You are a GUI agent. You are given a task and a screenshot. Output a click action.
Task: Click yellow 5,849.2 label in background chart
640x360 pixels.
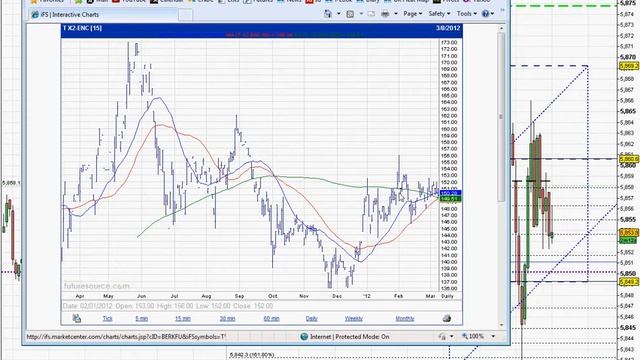coord(629,282)
